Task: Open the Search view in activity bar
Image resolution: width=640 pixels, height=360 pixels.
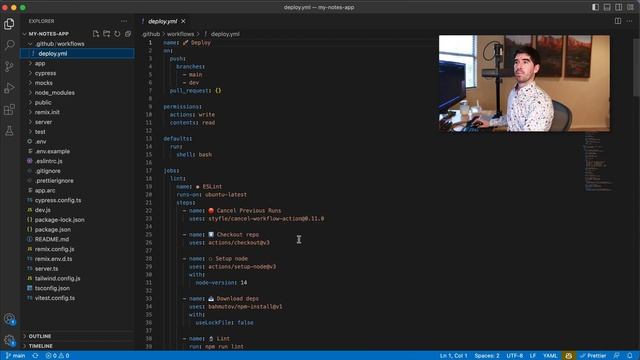Action: pyautogui.click(x=9, y=45)
